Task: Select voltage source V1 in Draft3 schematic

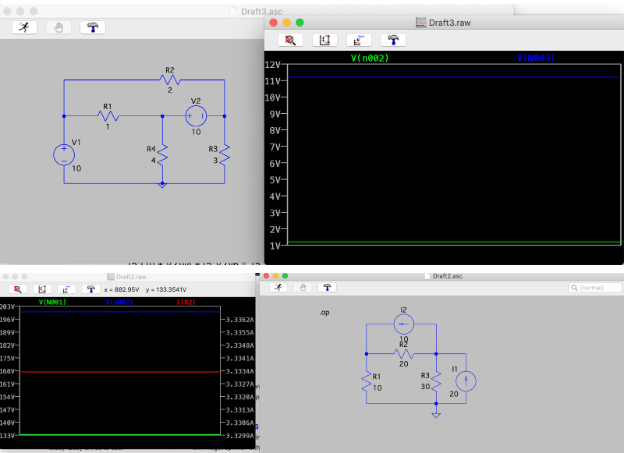Action: 64,155
